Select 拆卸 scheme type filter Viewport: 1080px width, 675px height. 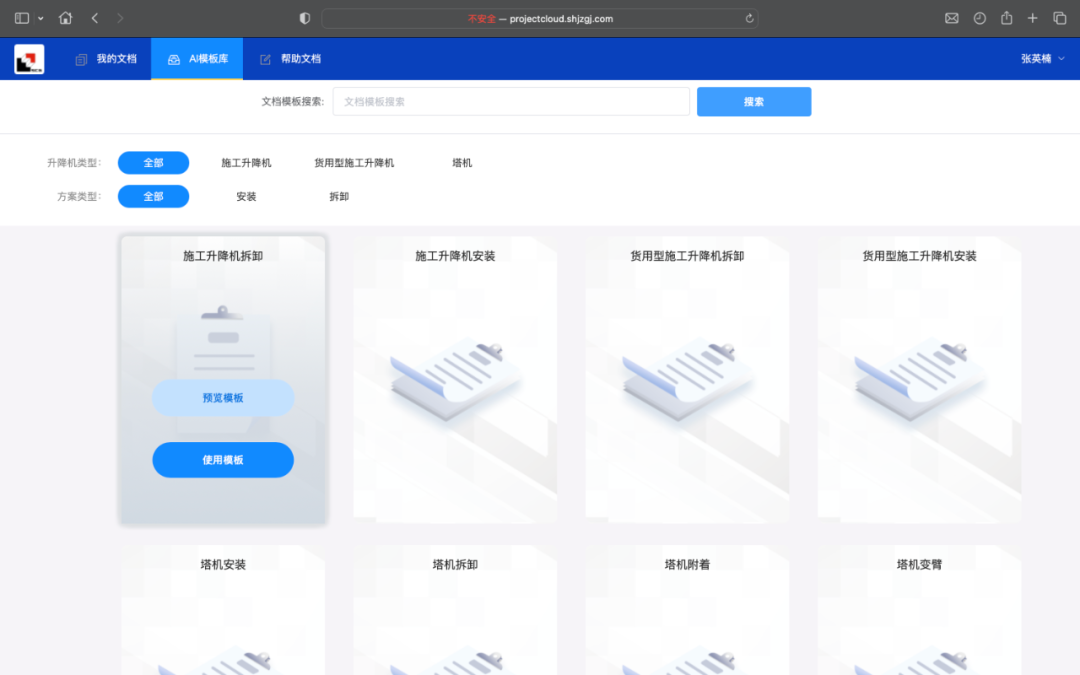tap(339, 196)
